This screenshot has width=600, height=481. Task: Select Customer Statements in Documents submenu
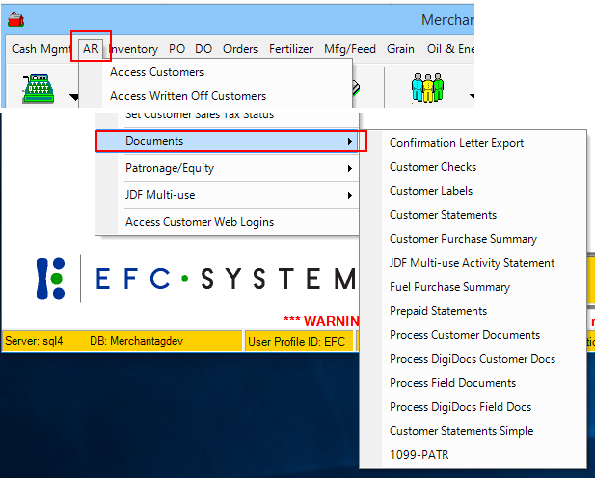coord(443,215)
